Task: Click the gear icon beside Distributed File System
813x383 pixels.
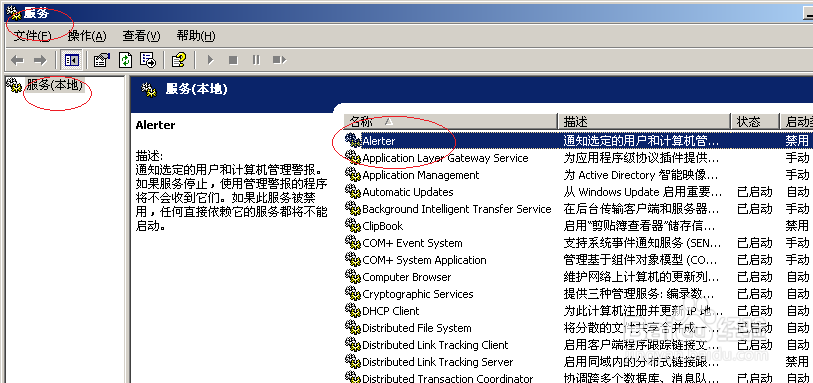Action: tap(353, 328)
